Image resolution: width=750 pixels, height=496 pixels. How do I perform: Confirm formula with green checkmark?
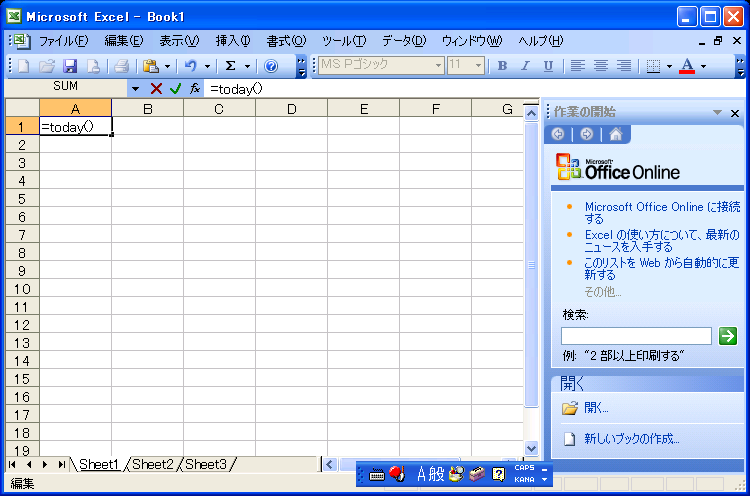175,88
